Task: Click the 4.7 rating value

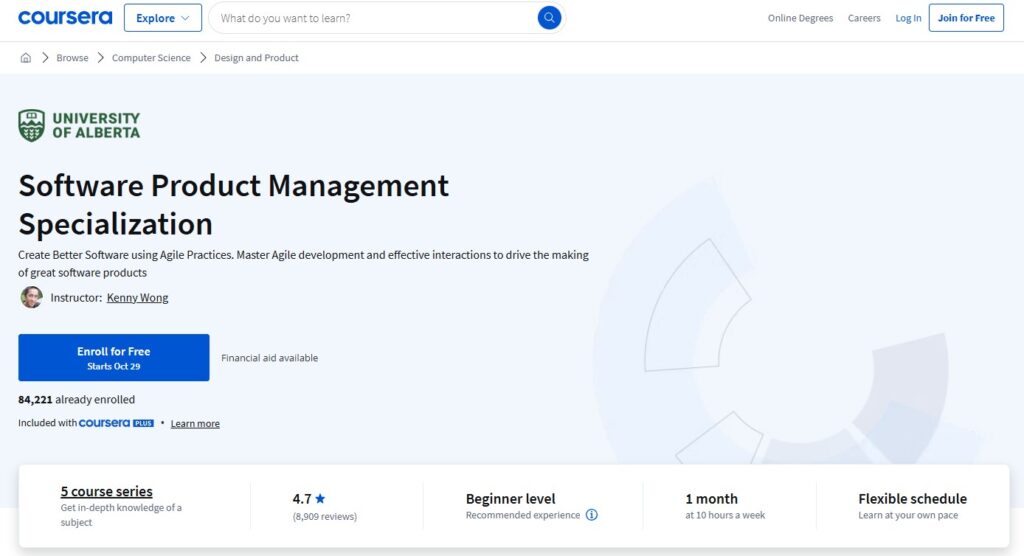Action: pyautogui.click(x=302, y=499)
